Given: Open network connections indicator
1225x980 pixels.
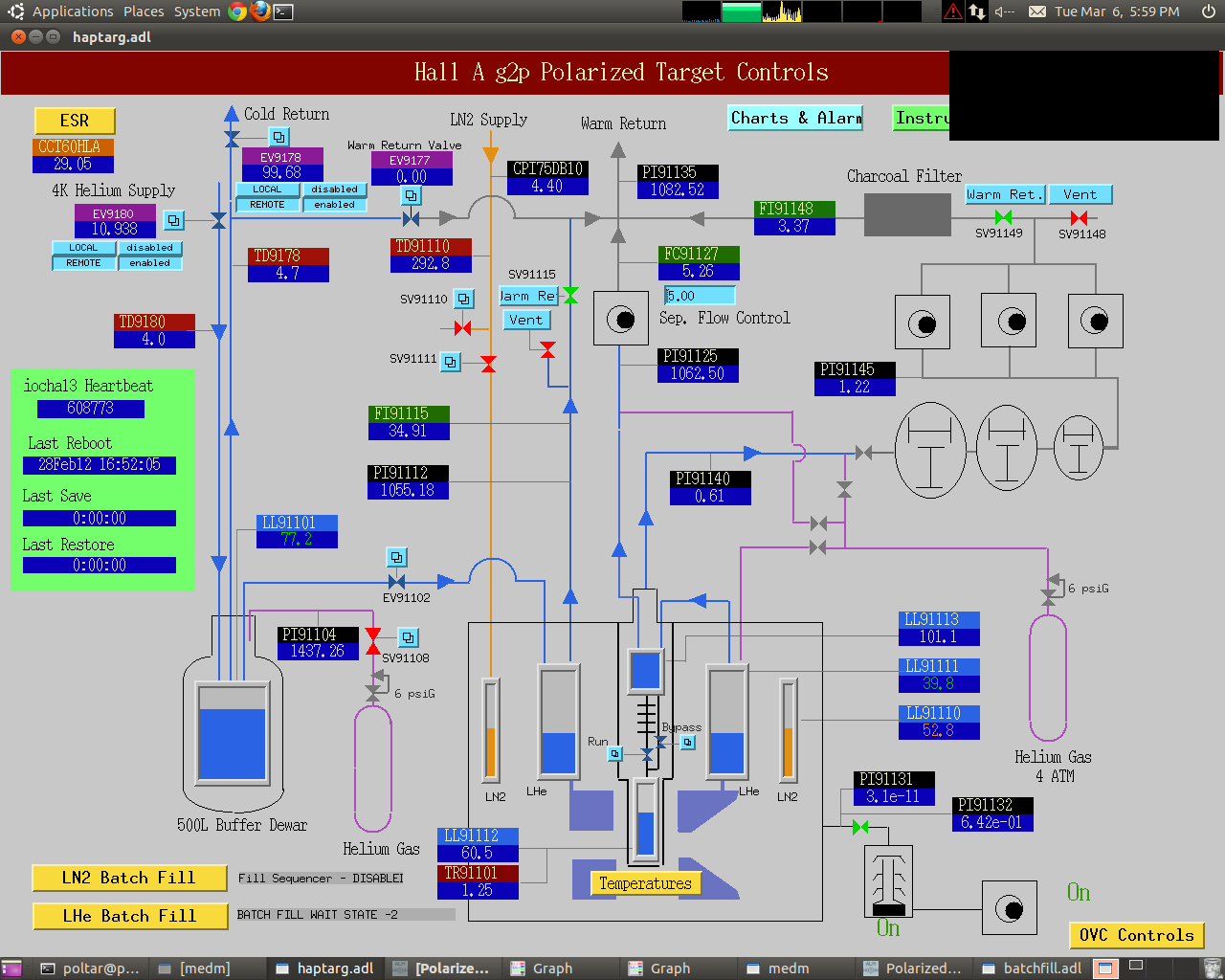Looking at the screenshot, I should (977, 11).
